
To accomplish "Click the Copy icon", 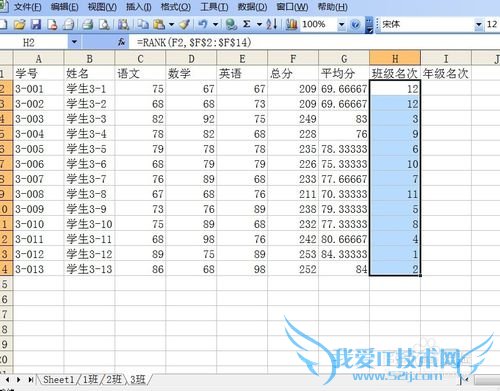I will [143, 24].
